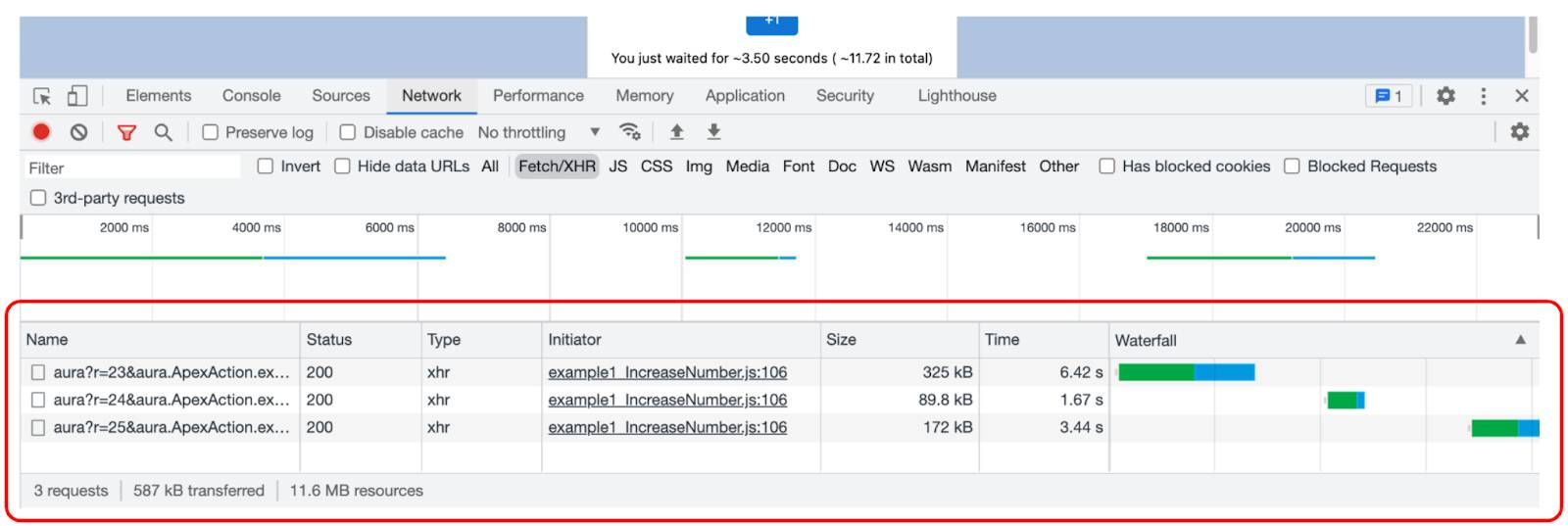The height and width of the screenshot is (526, 1568).
Task: Filter by WS requests
Action: point(882,167)
